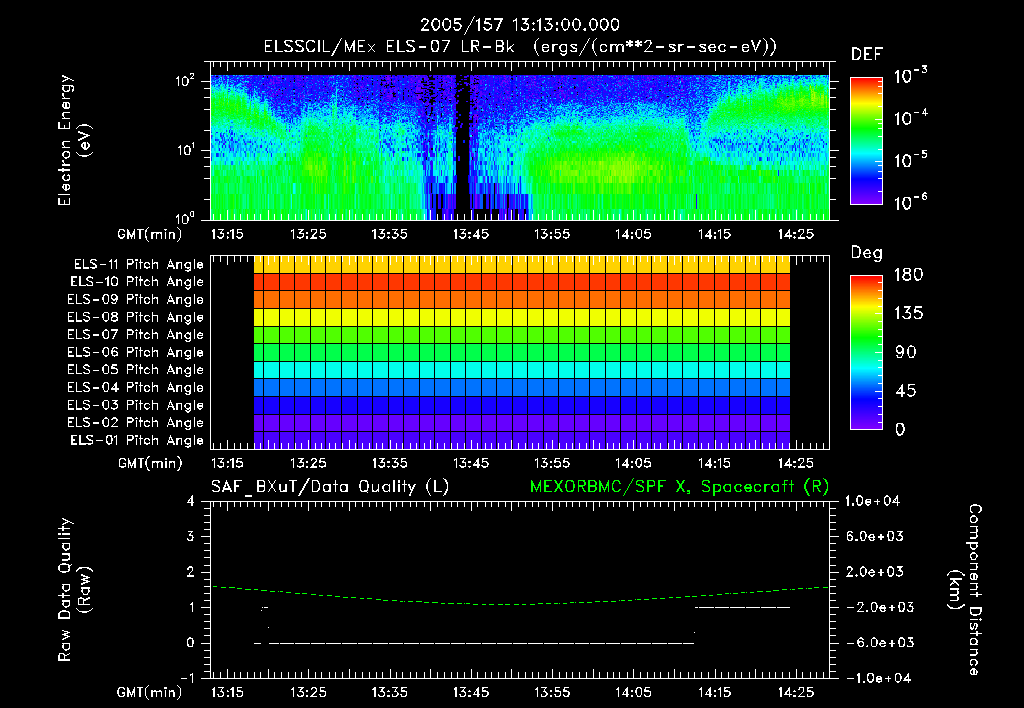1024x708 pixels.
Task: Click the DEF legend title
Action: point(867,55)
